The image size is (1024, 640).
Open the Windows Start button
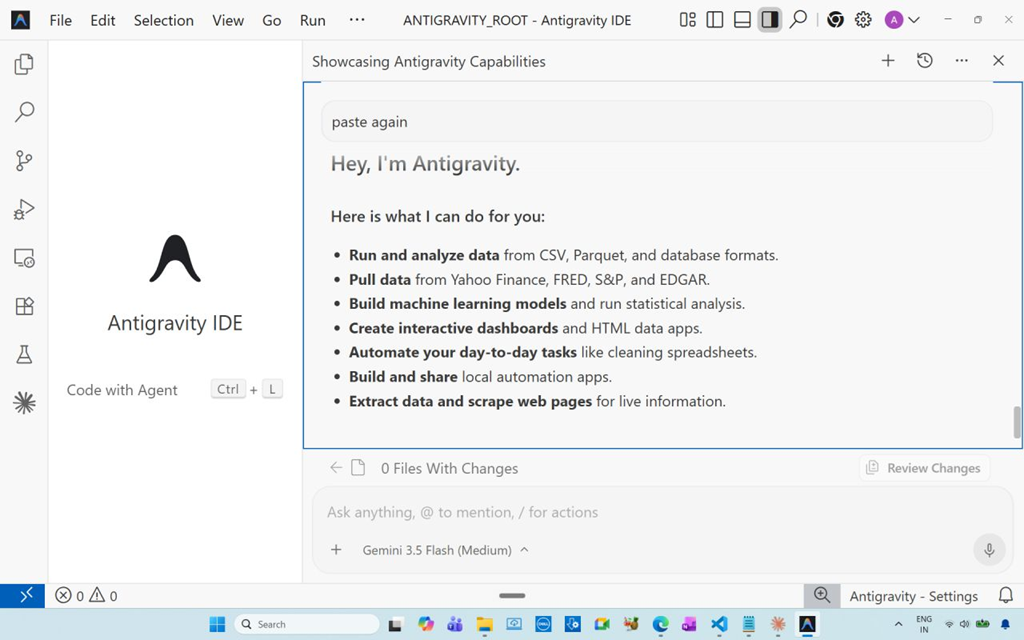(217, 624)
